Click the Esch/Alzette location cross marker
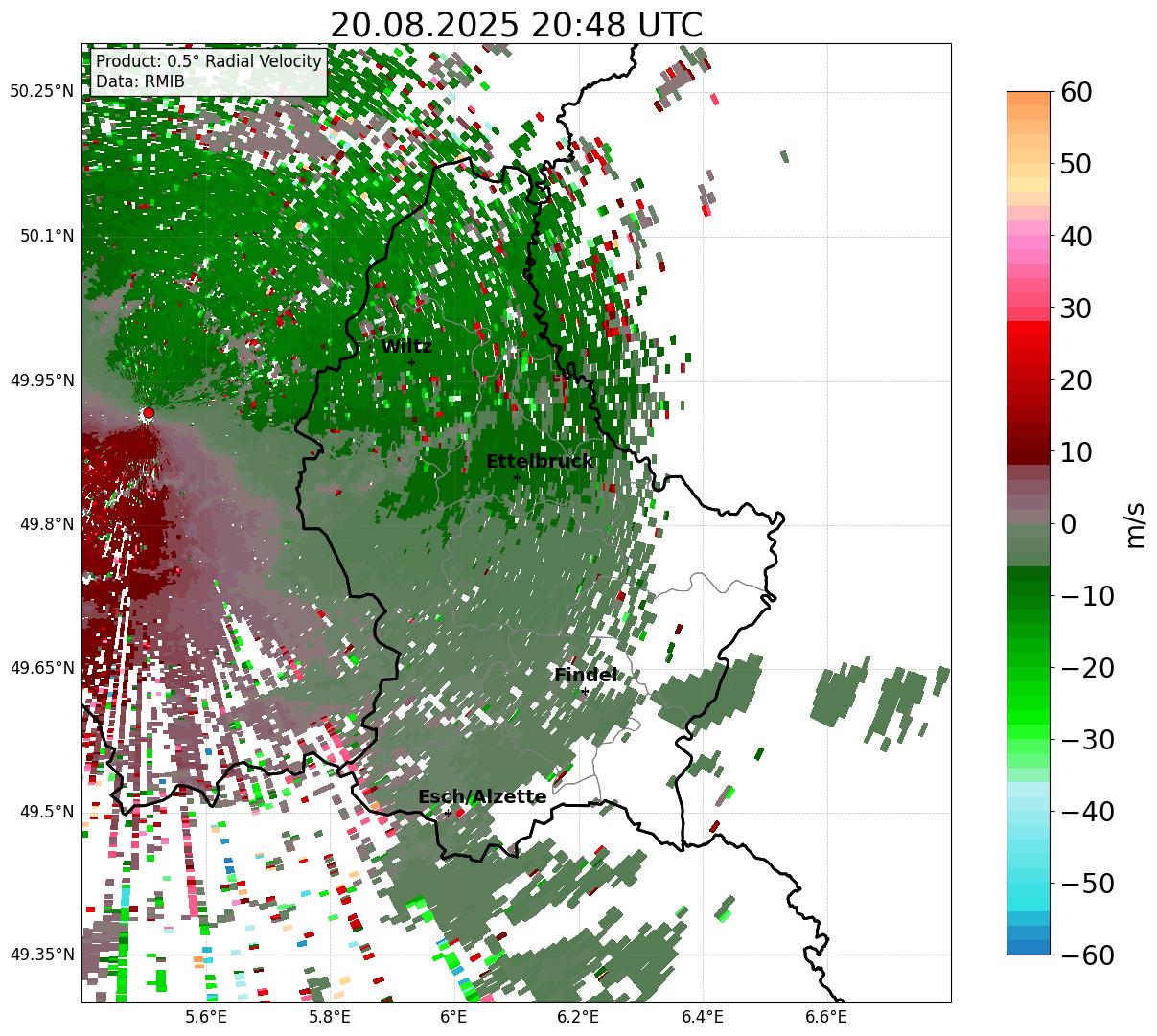This screenshot has height=1036, width=1157. [x=448, y=813]
